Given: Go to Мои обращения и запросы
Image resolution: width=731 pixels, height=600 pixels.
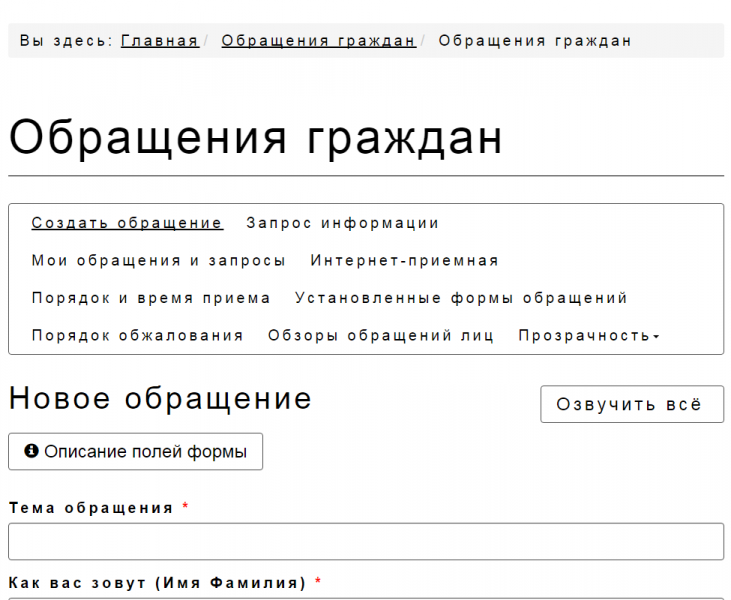Looking at the screenshot, I should pos(158,260).
